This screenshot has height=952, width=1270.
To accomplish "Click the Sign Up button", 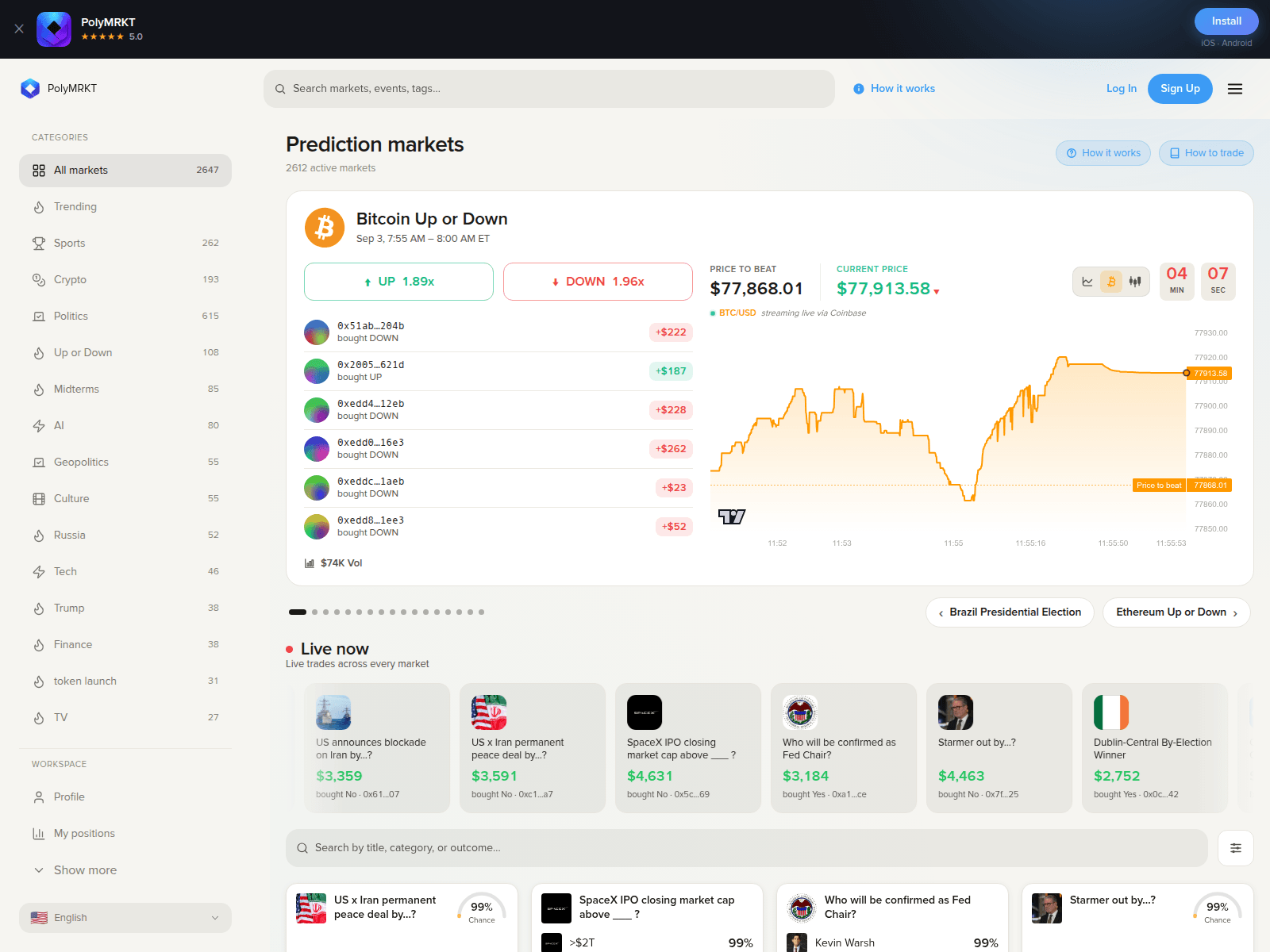I will [x=1180, y=89].
